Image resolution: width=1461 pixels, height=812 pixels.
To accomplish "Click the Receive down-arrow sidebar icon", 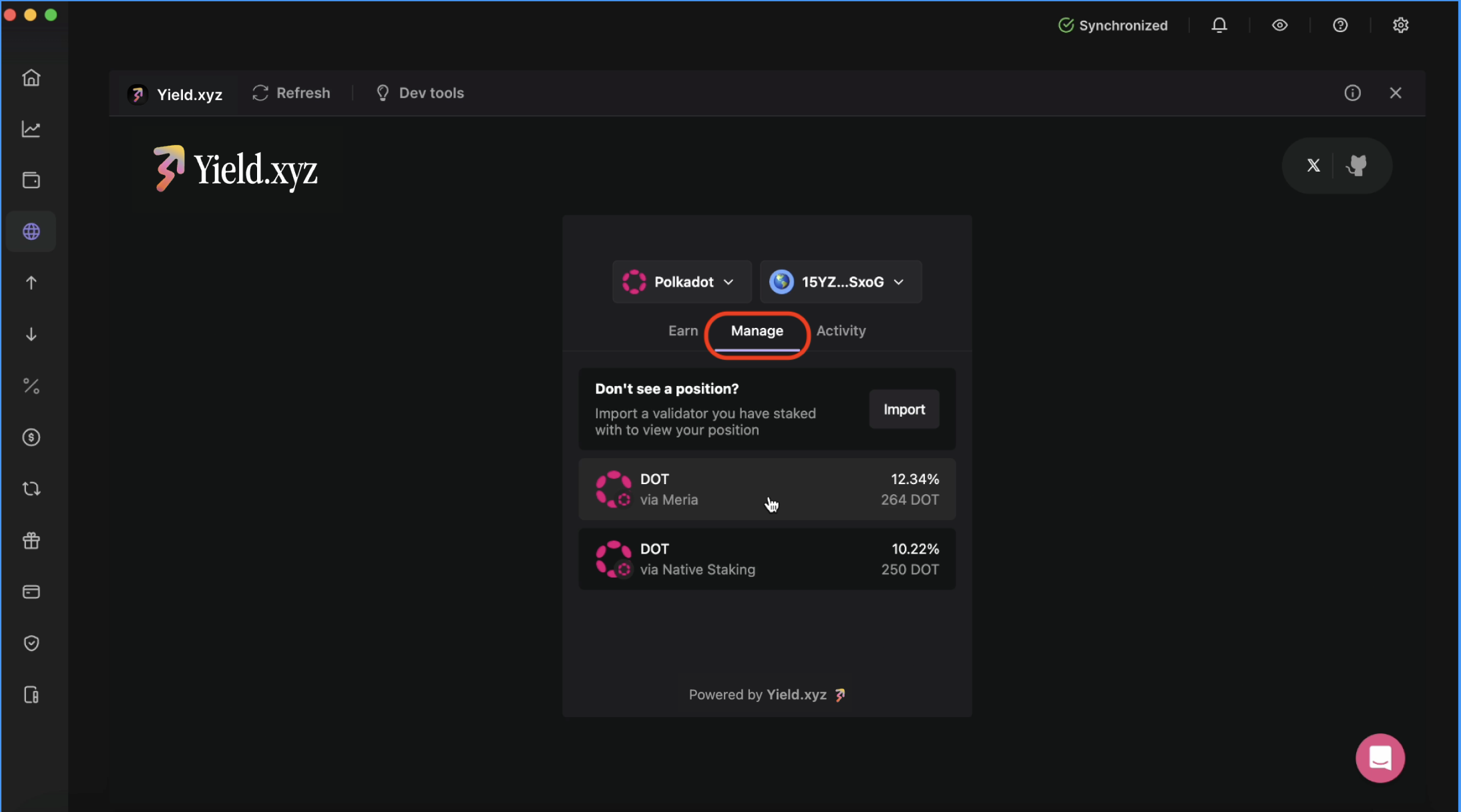I will pyautogui.click(x=31, y=335).
